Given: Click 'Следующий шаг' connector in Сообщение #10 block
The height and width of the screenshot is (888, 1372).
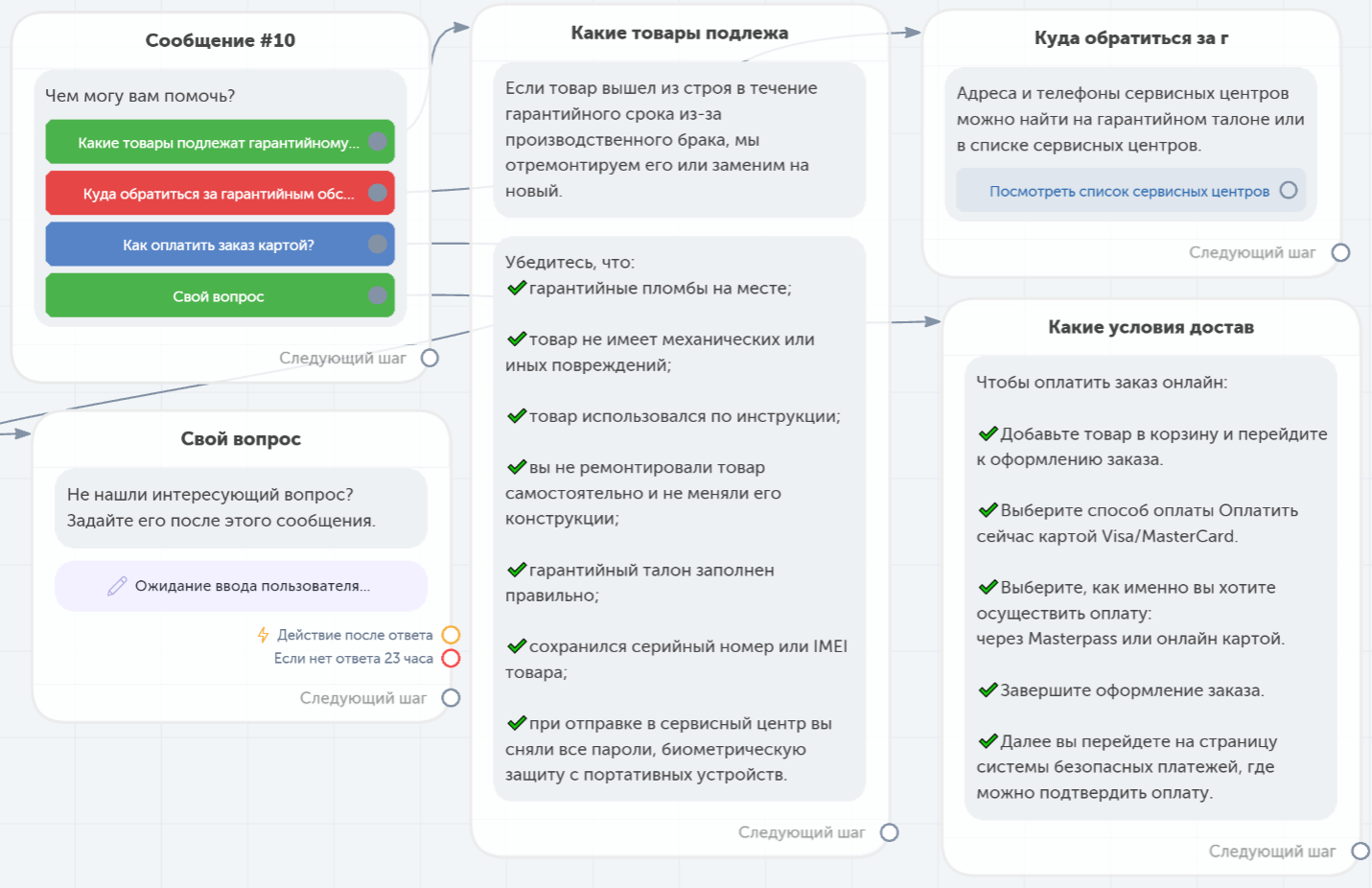Looking at the screenshot, I should coord(430,358).
